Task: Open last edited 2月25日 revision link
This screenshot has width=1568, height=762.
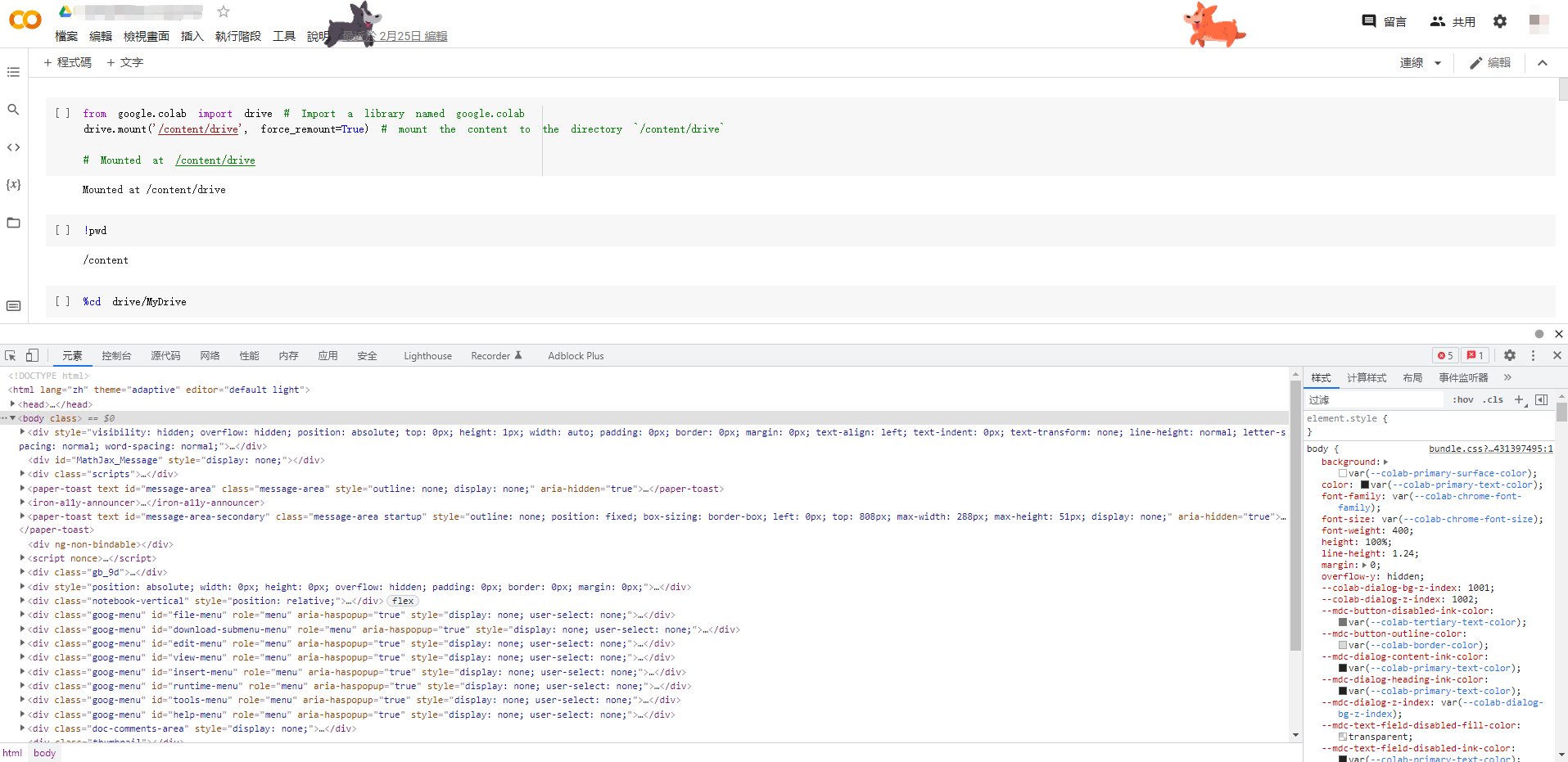Action: pyautogui.click(x=395, y=36)
